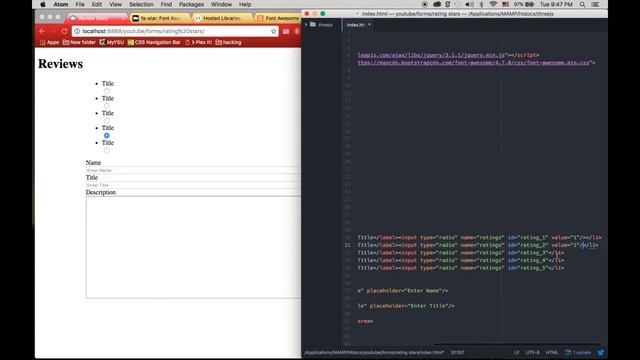This screenshot has height=360, width=640.
Task: Click the font-awesome.min.css URL in code
Action: click(x=474, y=63)
